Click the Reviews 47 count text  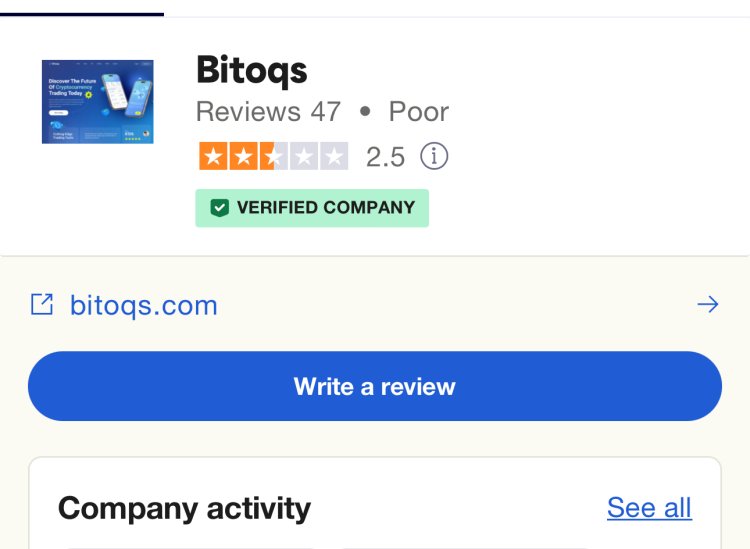coord(268,112)
